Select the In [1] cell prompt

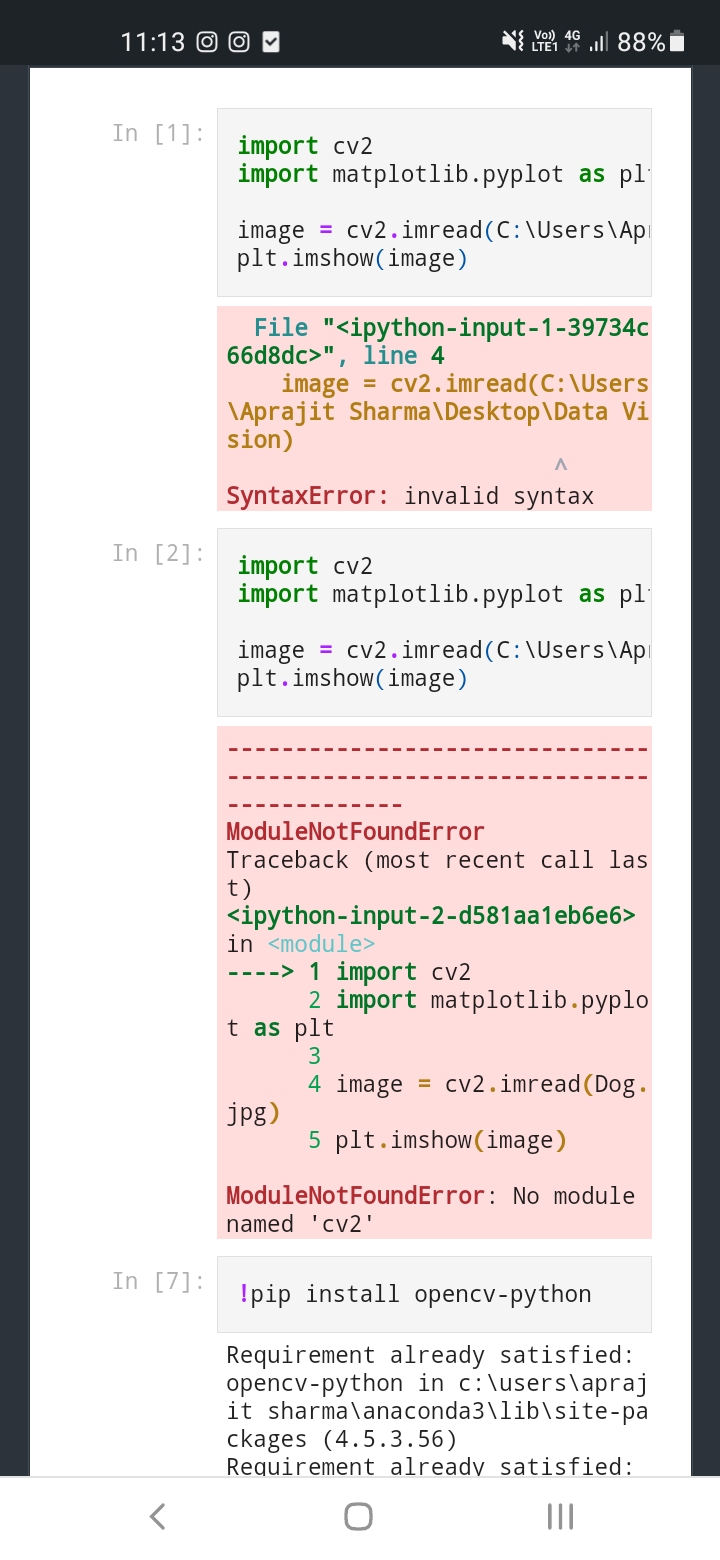click(159, 133)
